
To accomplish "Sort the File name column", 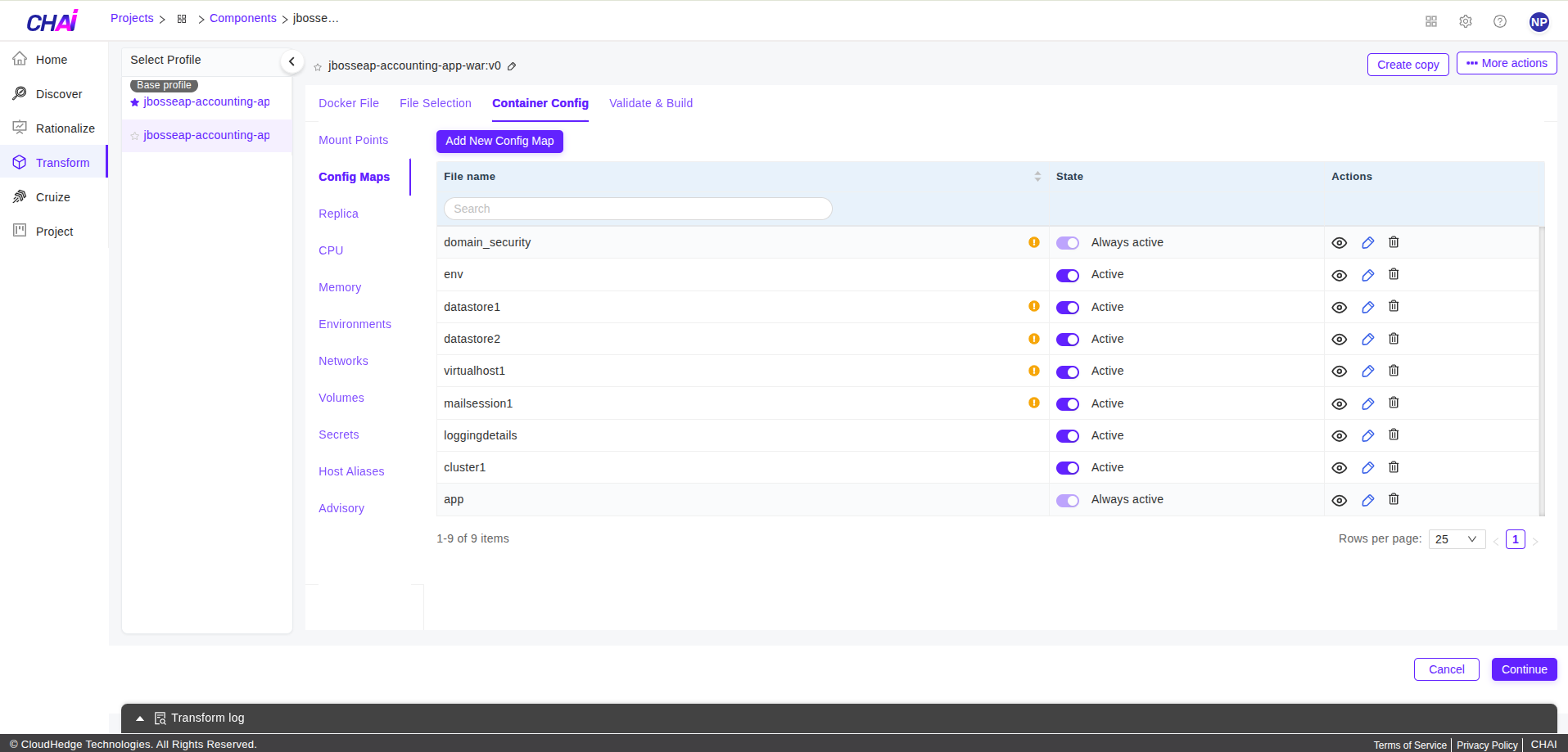I will 1037,176.
